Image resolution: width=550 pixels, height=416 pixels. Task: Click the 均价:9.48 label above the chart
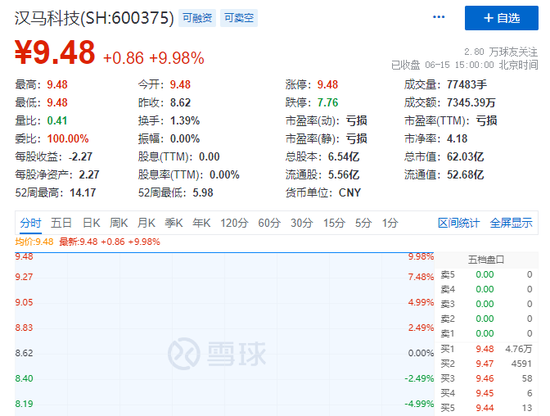click(x=34, y=242)
